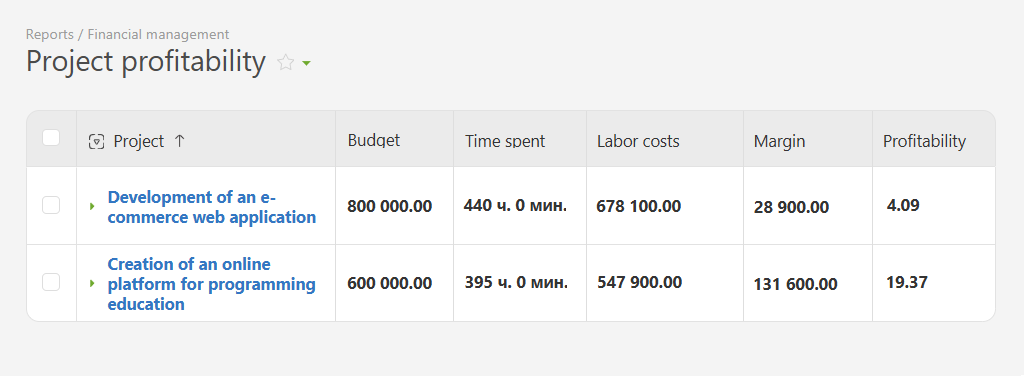Check the box for programming education platform row

pyautogui.click(x=51, y=282)
